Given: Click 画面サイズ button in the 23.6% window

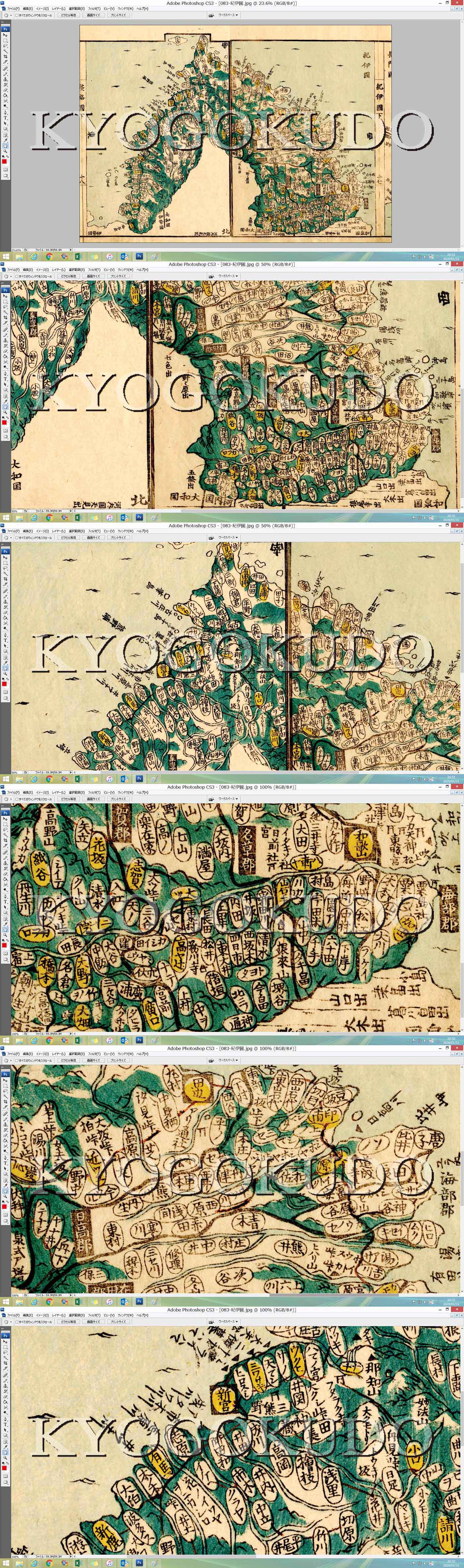Looking at the screenshot, I should pyautogui.click(x=94, y=15).
